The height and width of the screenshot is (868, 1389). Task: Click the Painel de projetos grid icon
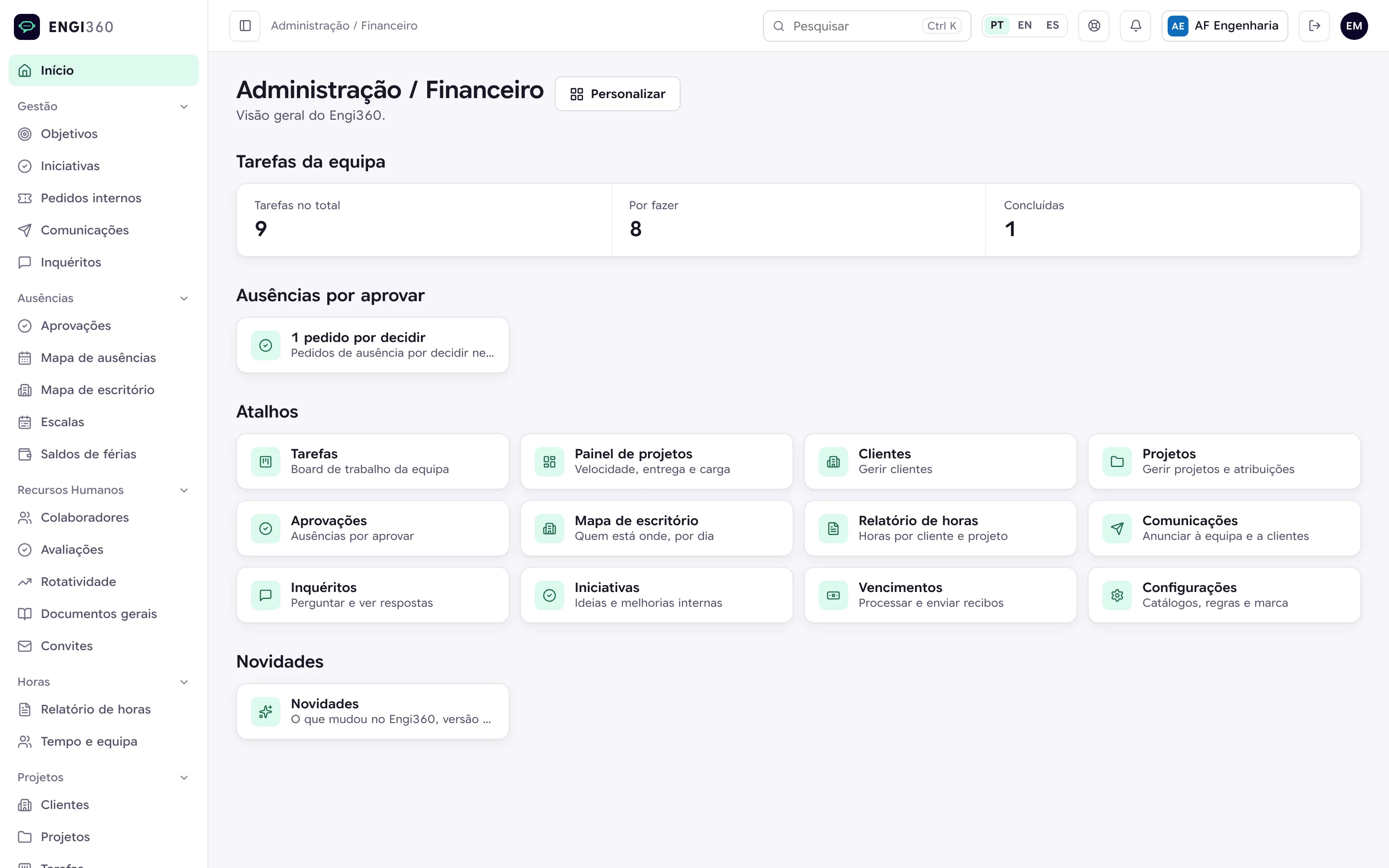tap(549, 461)
